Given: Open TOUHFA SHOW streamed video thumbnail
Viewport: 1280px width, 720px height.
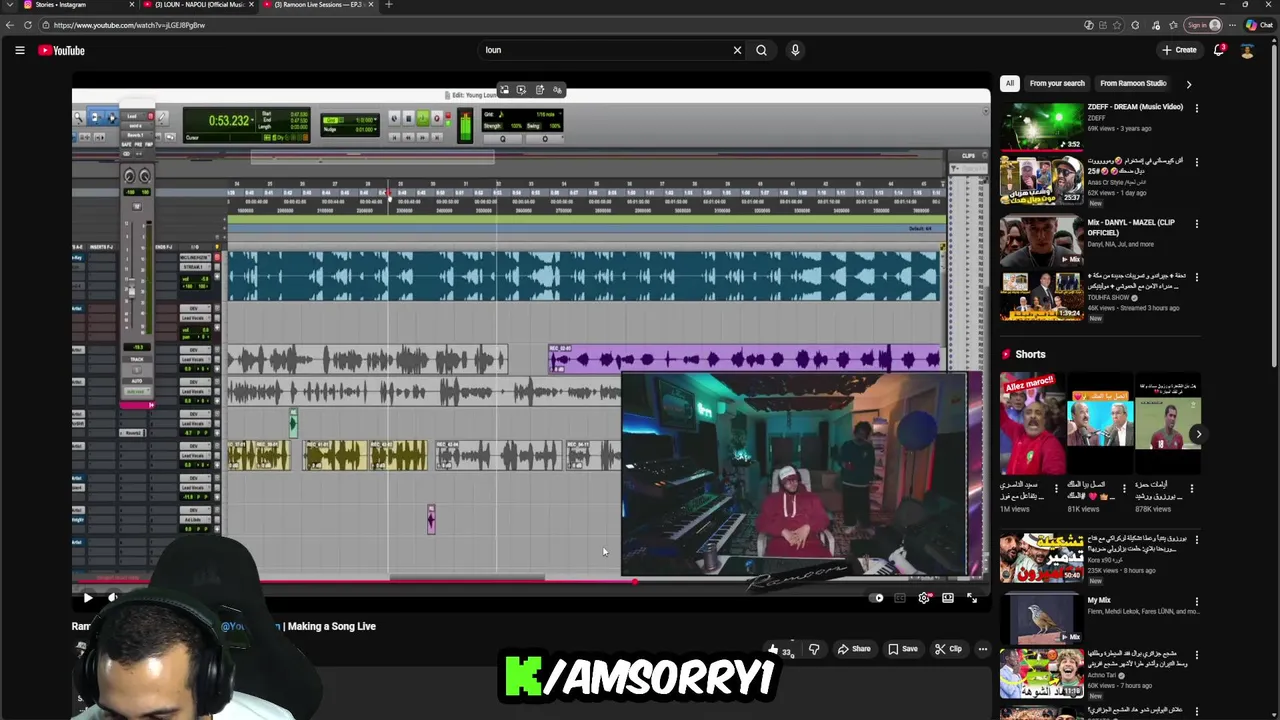Looking at the screenshot, I should (1041, 295).
